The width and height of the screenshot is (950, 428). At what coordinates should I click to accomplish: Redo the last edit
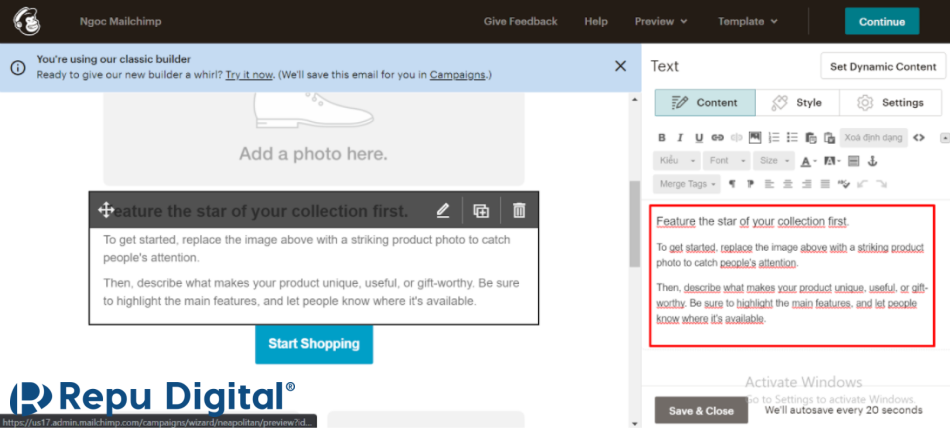coord(881,184)
